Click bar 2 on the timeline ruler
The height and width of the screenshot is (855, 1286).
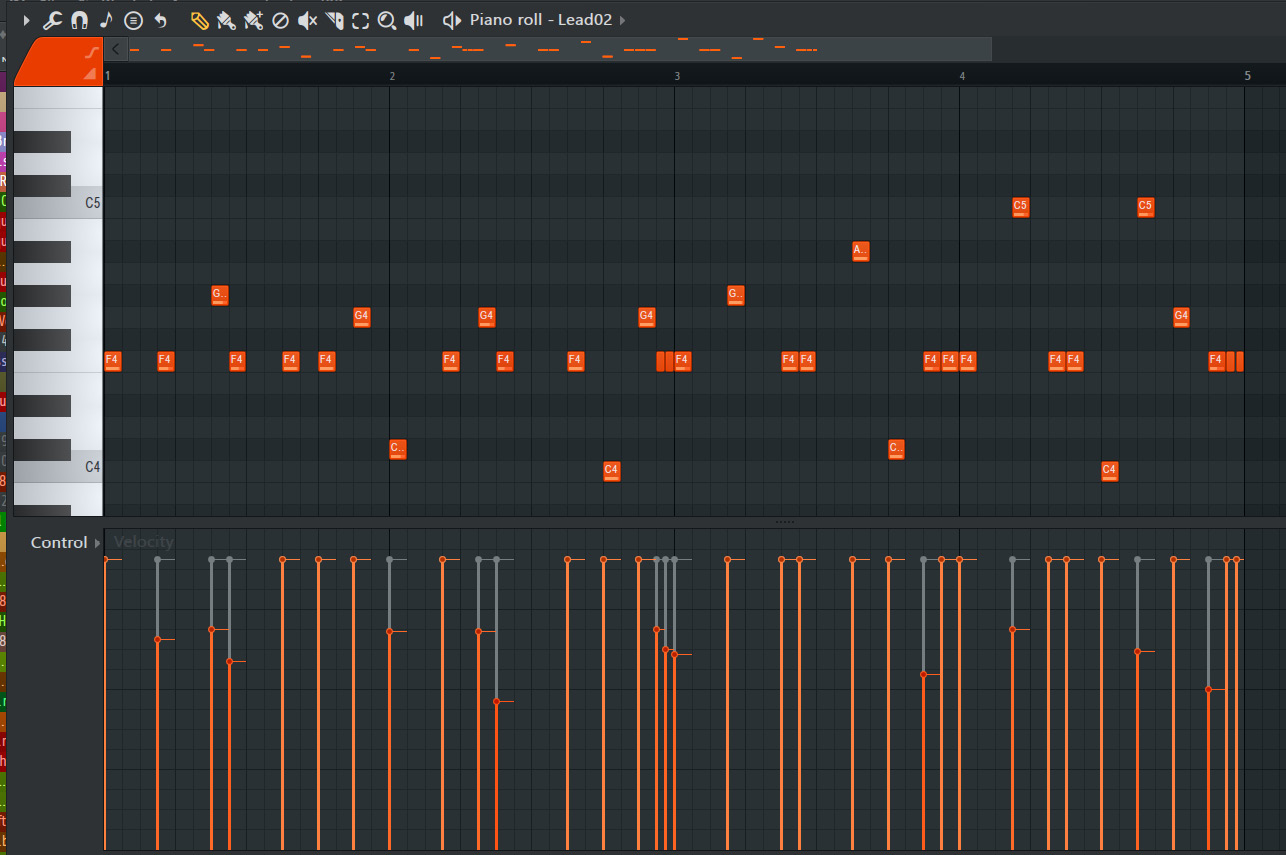392,76
